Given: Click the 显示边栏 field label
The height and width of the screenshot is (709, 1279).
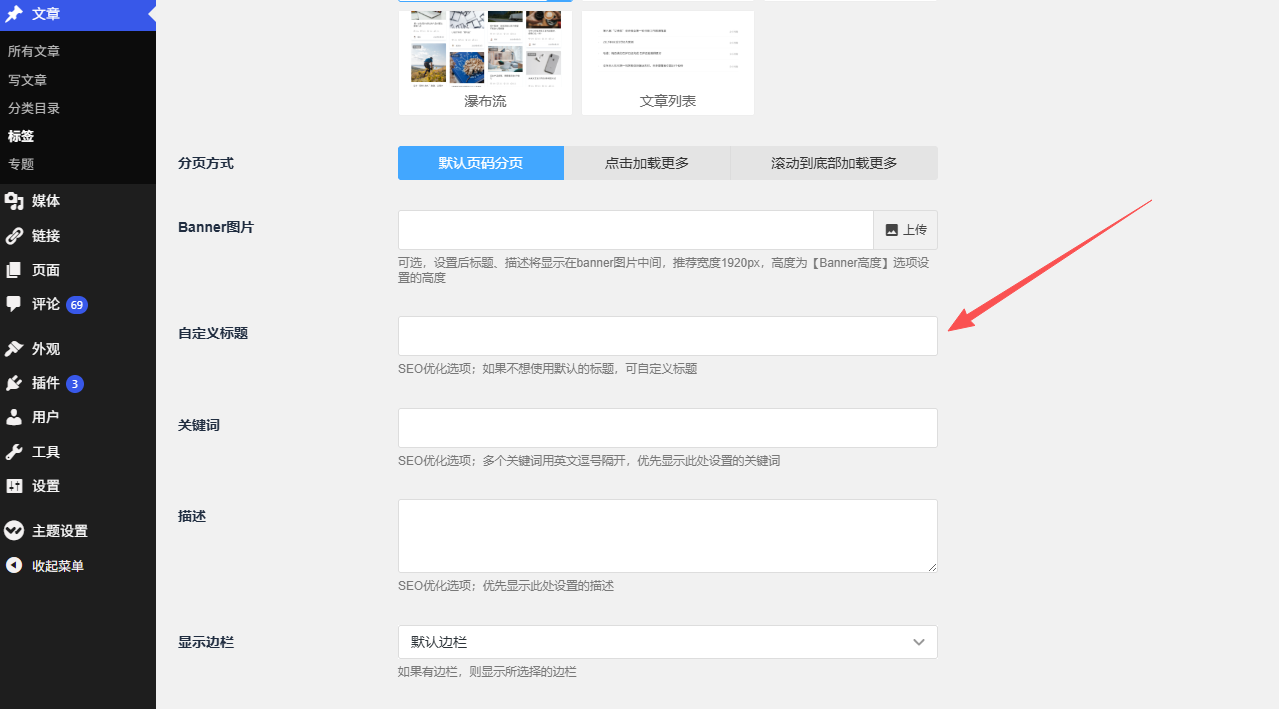Looking at the screenshot, I should [x=206, y=642].
